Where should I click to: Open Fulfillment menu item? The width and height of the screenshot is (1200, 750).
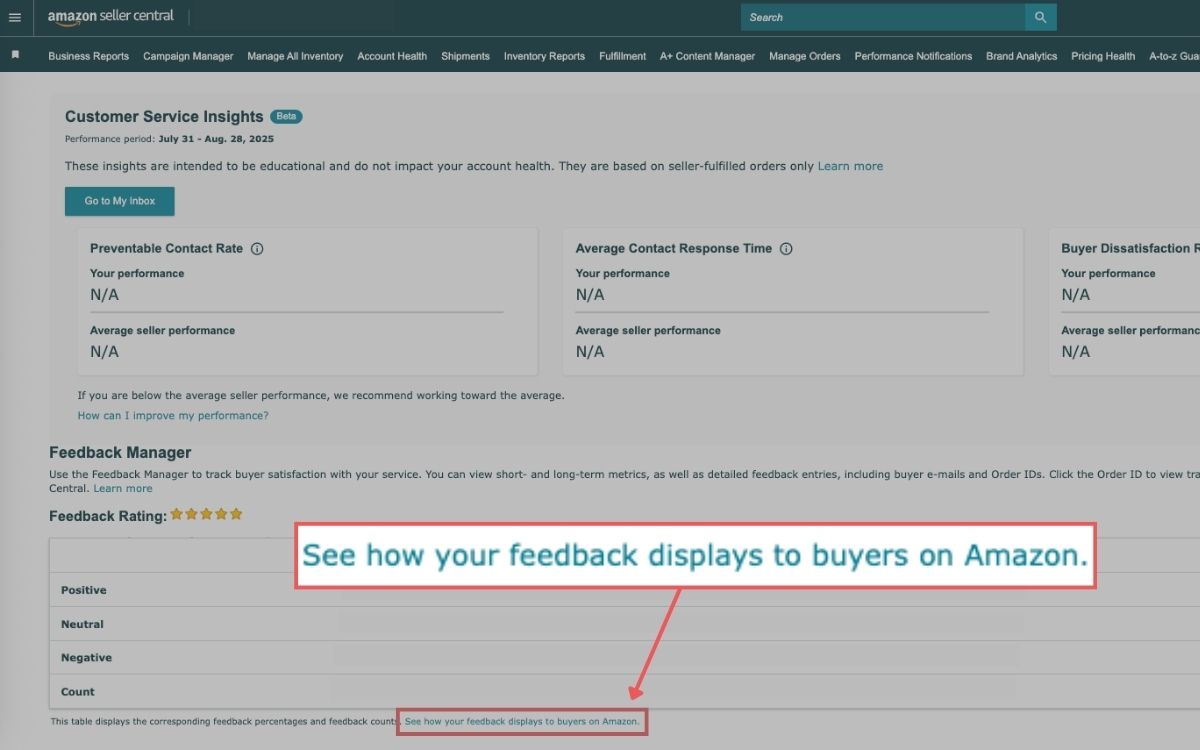pyautogui.click(x=622, y=56)
